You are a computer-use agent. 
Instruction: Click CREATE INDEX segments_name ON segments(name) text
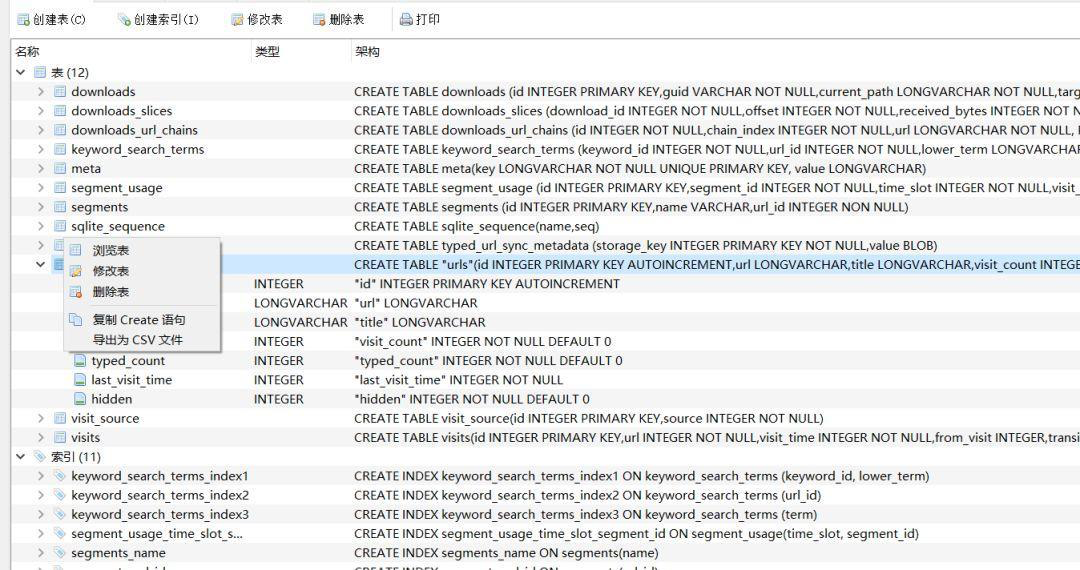point(506,553)
